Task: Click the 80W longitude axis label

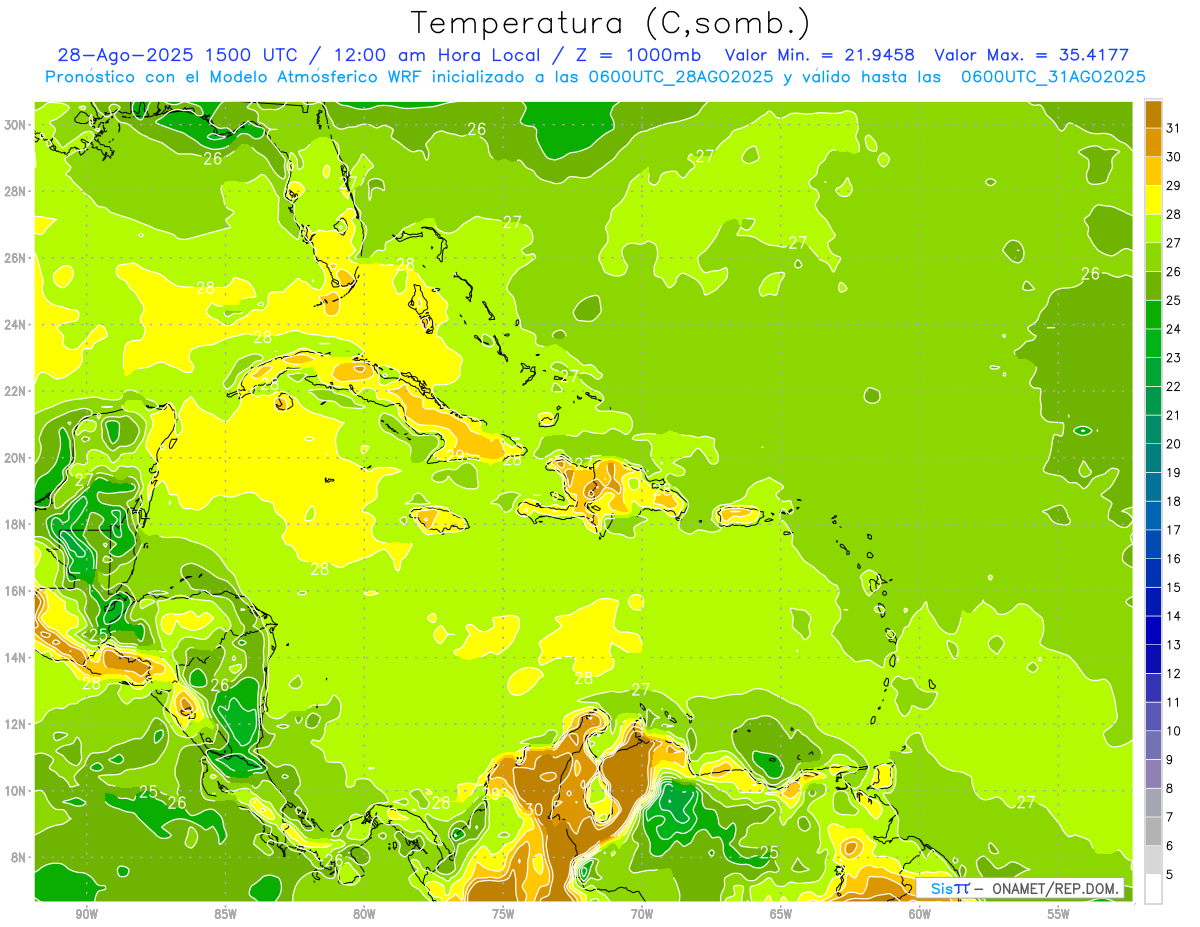Action: 364,914
